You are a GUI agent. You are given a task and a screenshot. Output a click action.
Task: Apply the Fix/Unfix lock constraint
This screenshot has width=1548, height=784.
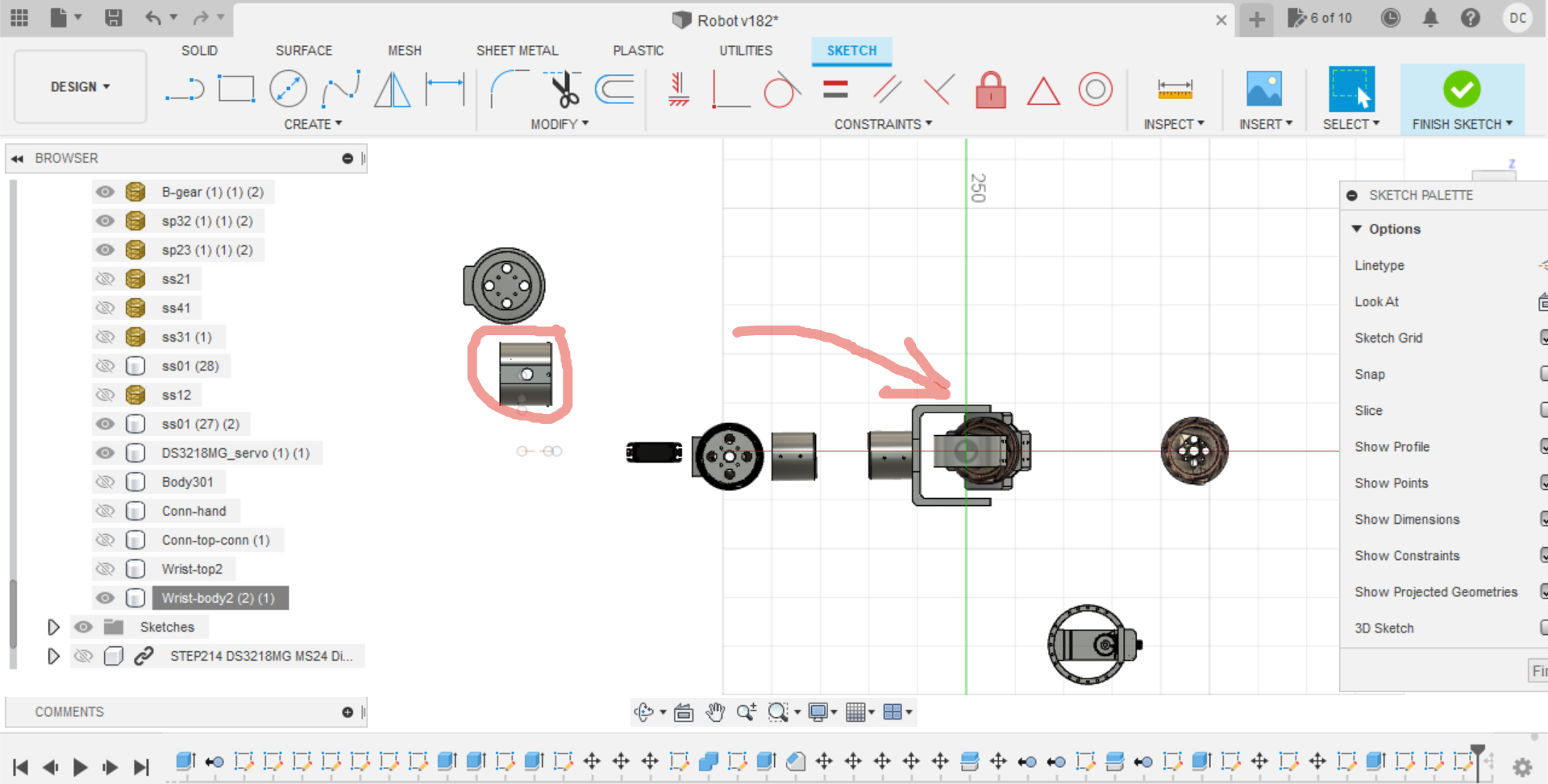(990, 89)
